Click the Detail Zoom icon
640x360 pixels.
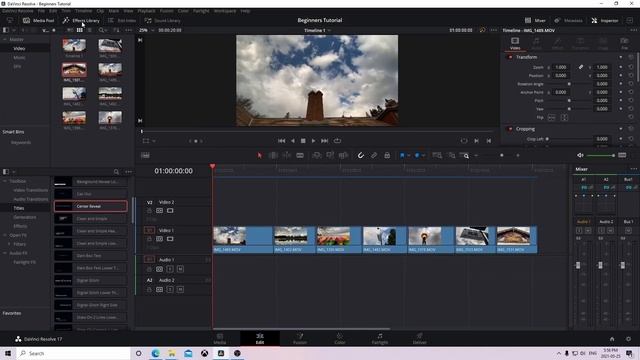point(451,156)
